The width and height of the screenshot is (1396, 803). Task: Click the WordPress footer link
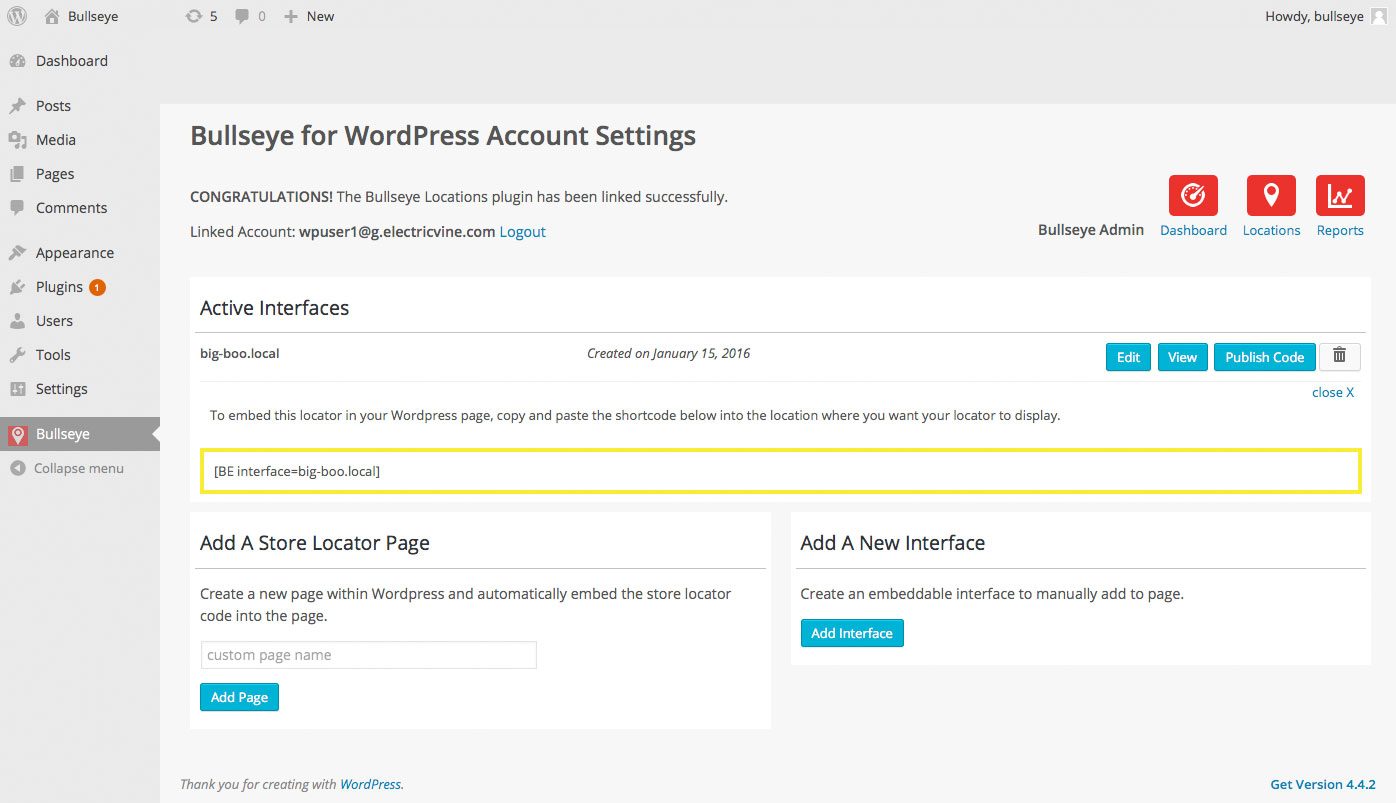tap(370, 784)
